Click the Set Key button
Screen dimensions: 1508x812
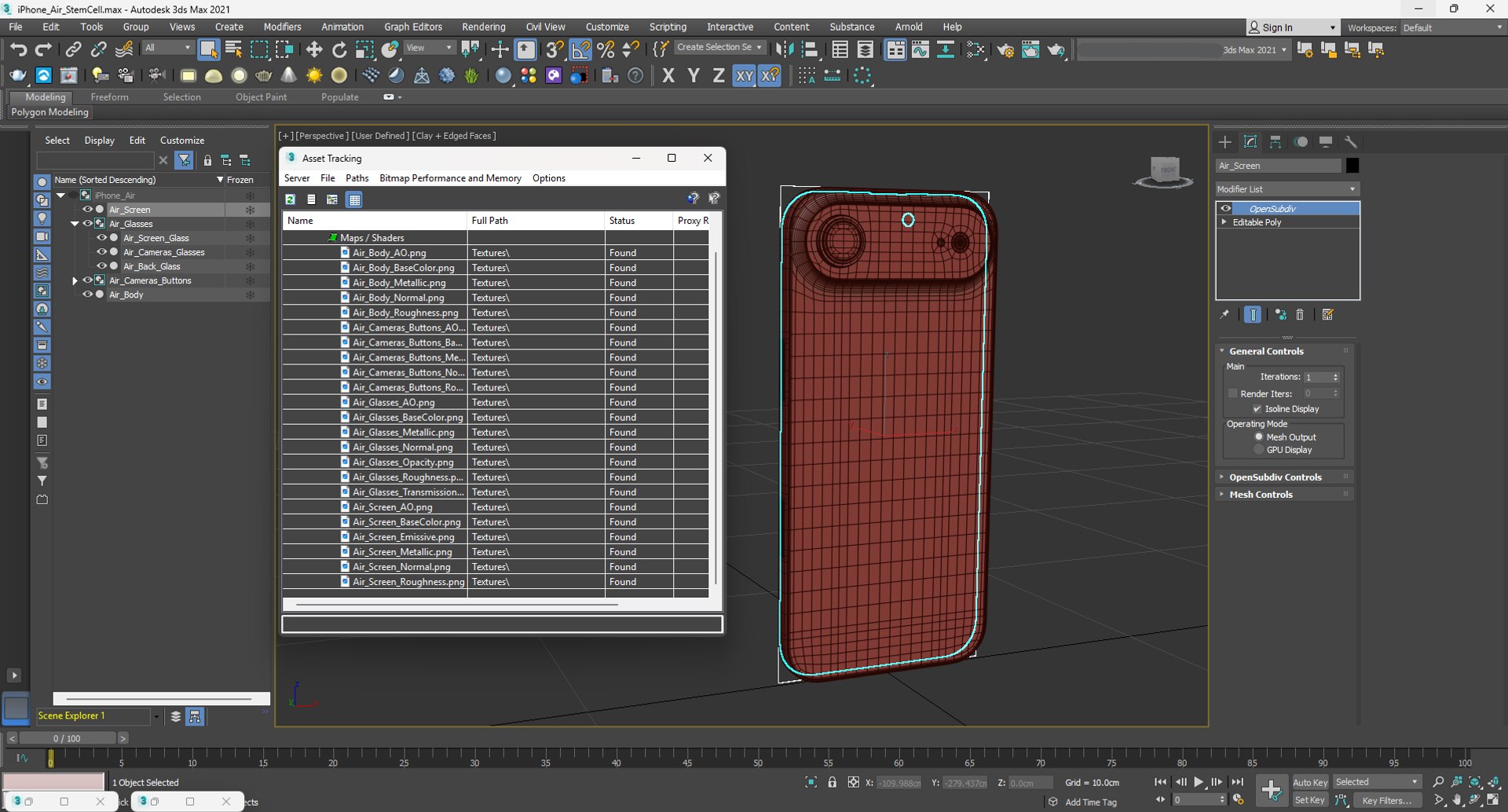pyautogui.click(x=1309, y=800)
